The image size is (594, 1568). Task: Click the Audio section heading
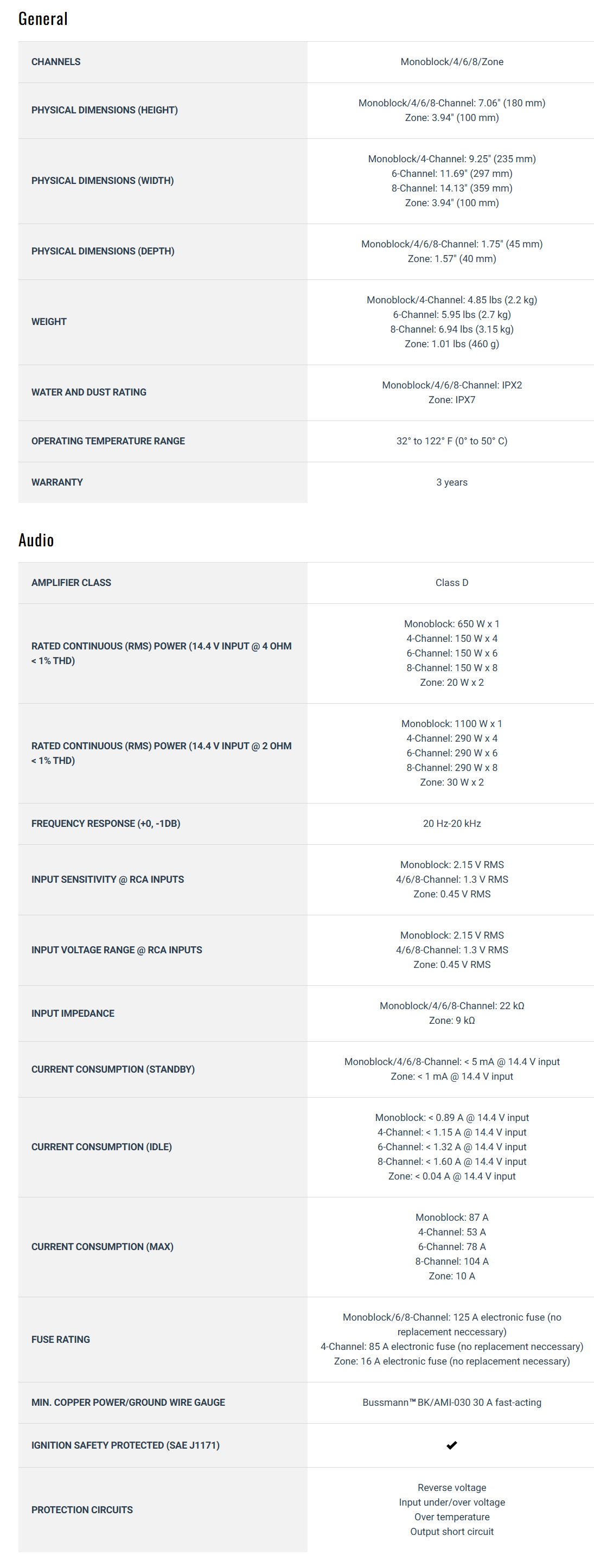(x=36, y=540)
